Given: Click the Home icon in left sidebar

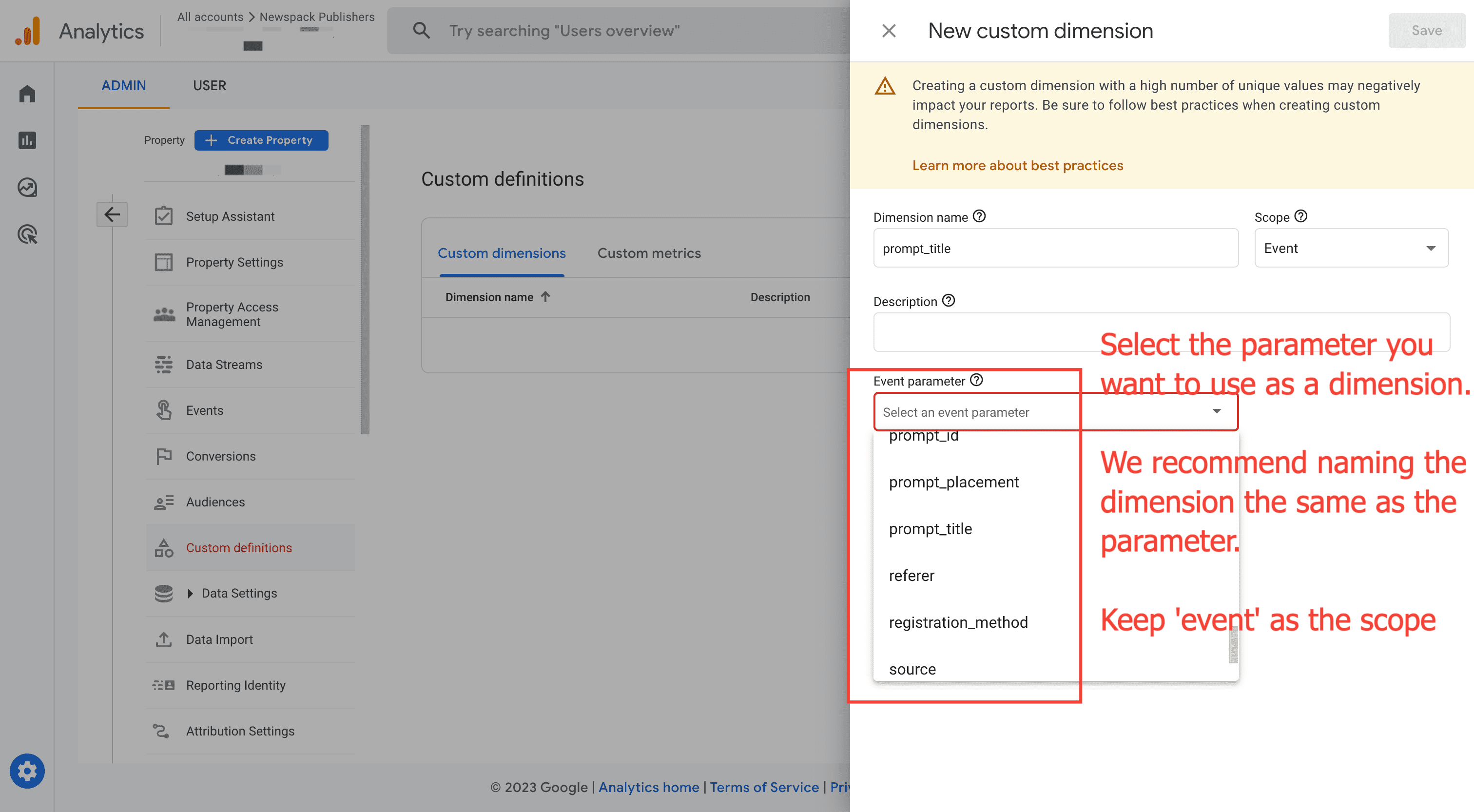Looking at the screenshot, I should (27, 93).
